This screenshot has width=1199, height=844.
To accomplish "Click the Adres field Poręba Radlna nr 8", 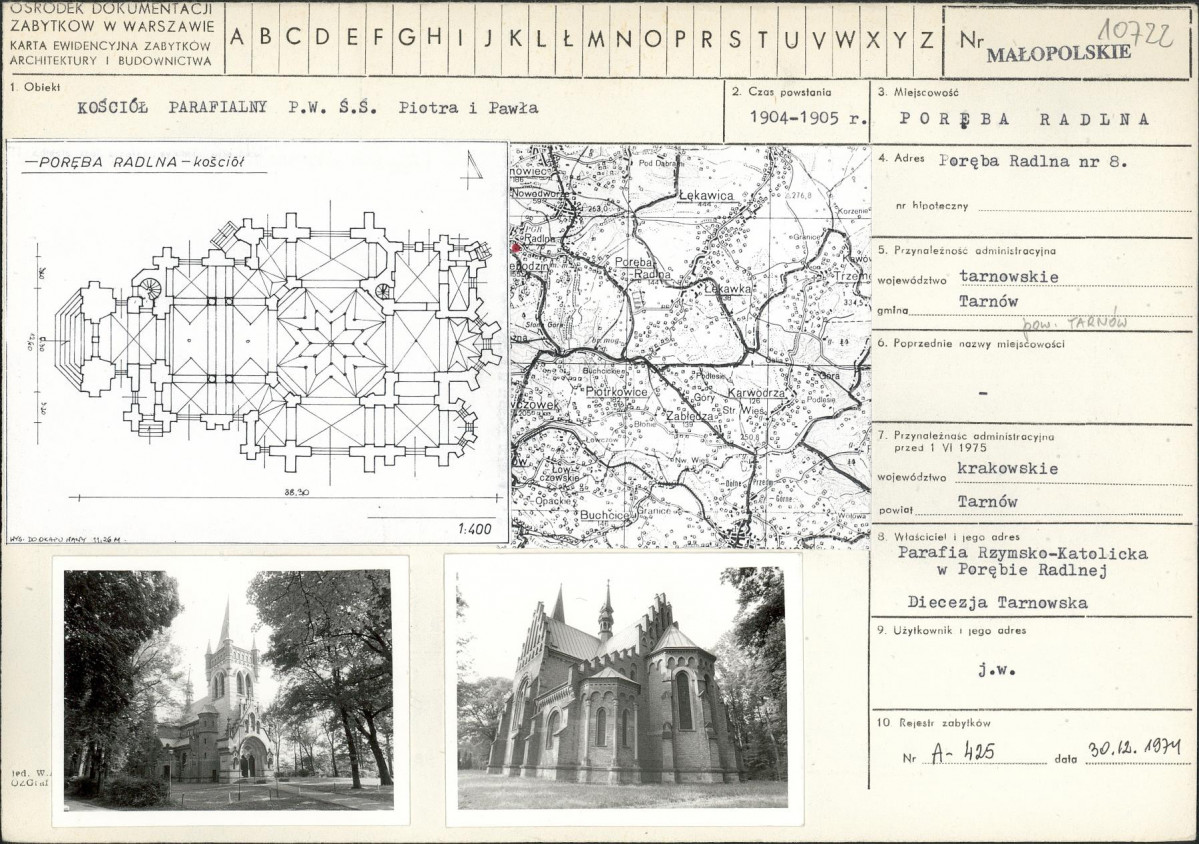I will [1033, 161].
